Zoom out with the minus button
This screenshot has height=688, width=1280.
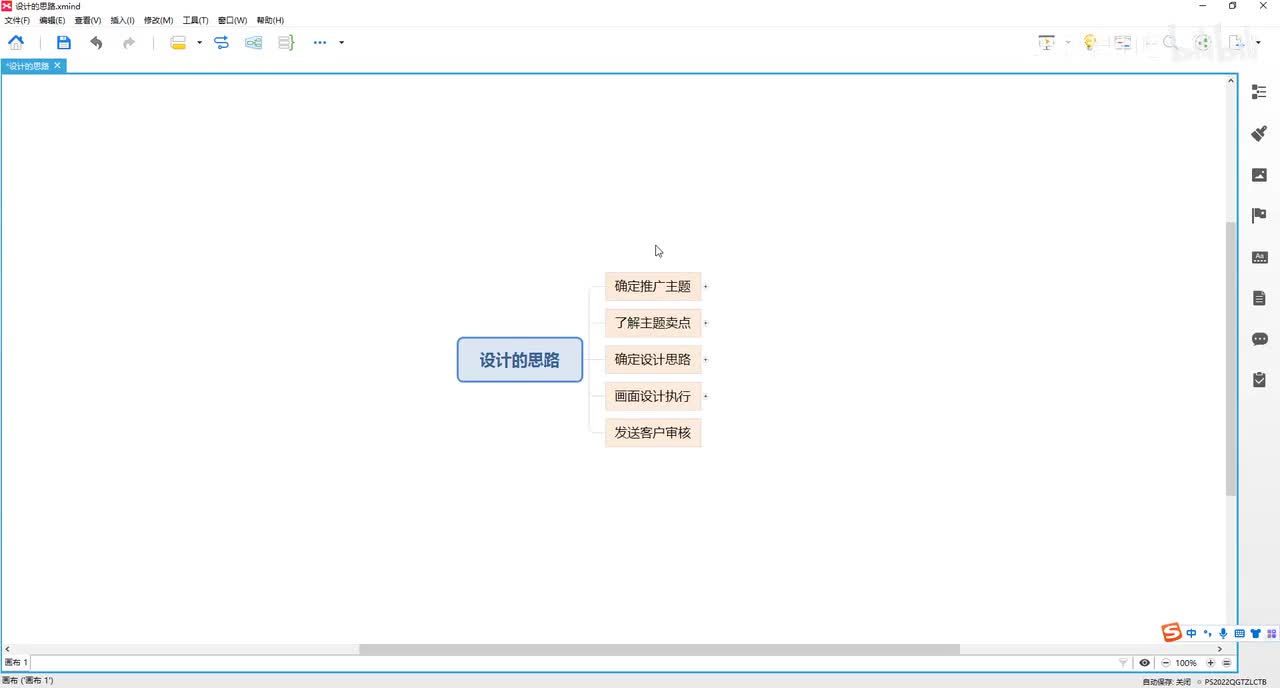1166,663
